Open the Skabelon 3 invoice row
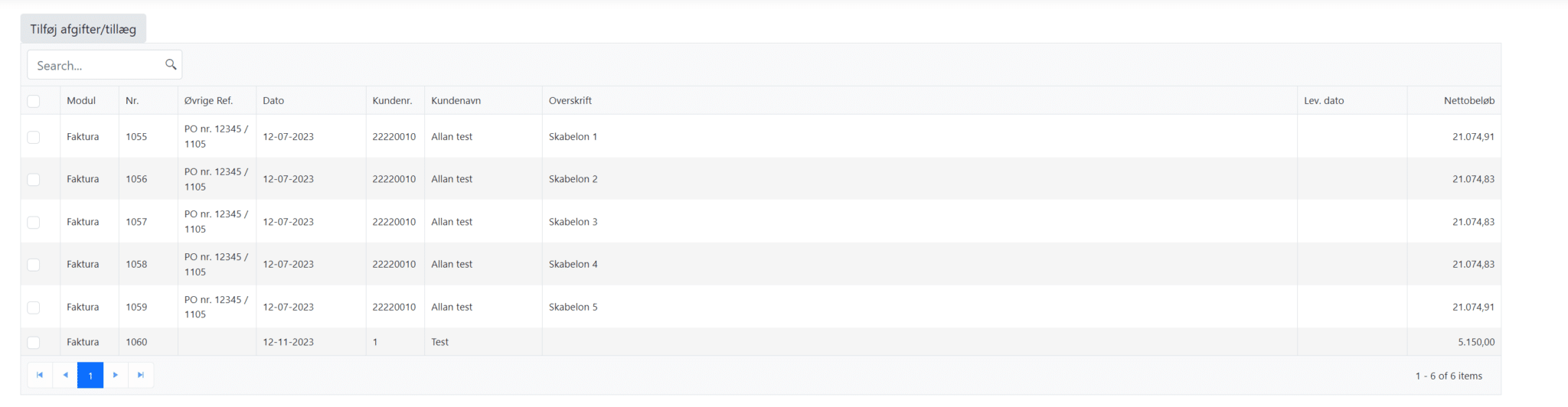Image resolution: width=1568 pixels, height=407 pixels. point(573,222)
